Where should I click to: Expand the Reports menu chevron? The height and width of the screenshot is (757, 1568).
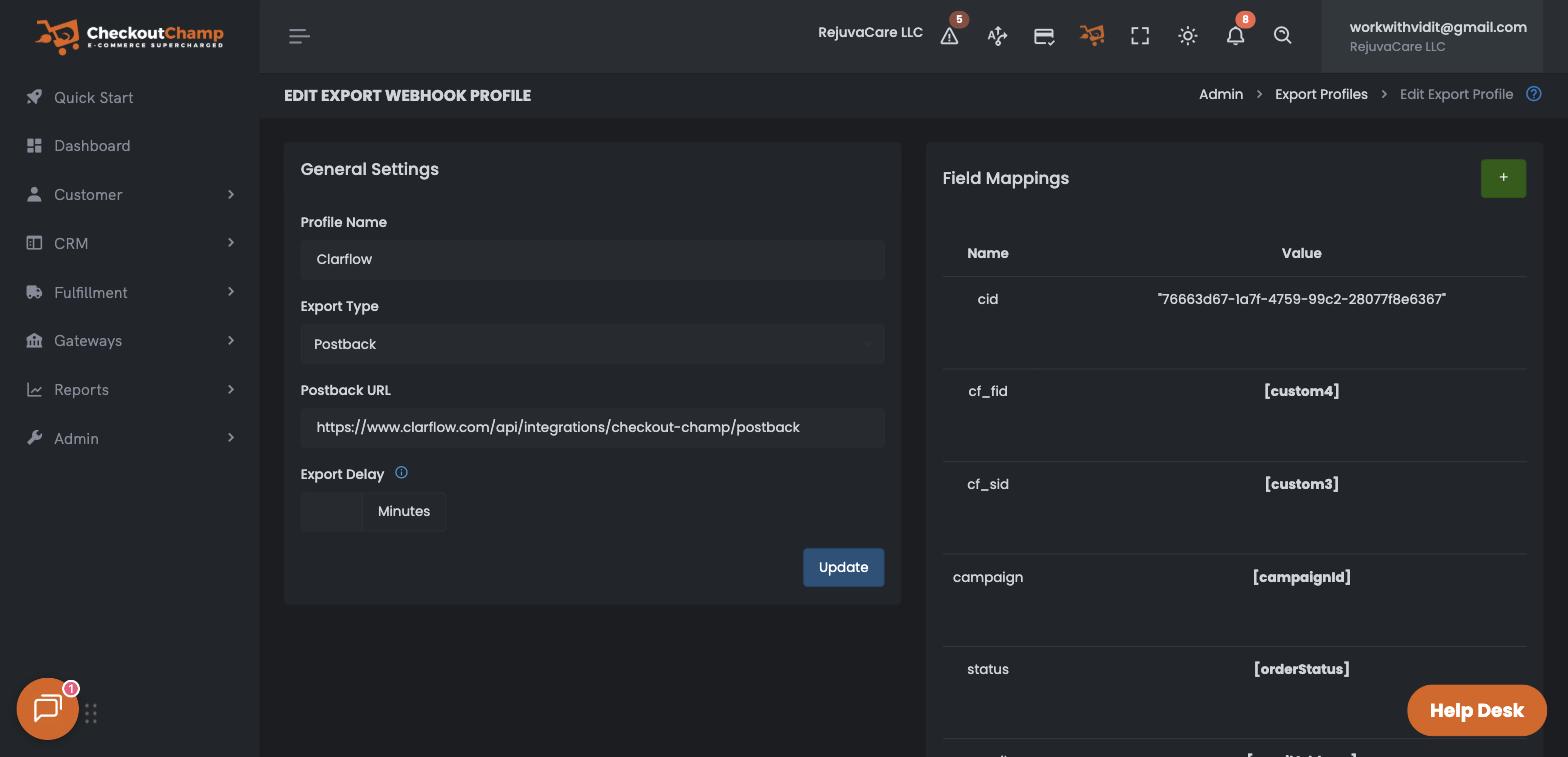click(x=231, y=389)
